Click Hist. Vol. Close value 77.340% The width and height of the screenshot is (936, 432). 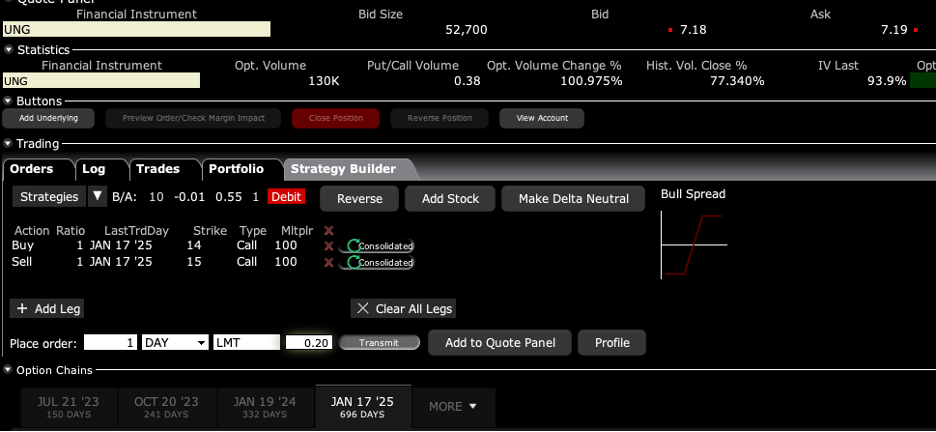tap(737, 81)
